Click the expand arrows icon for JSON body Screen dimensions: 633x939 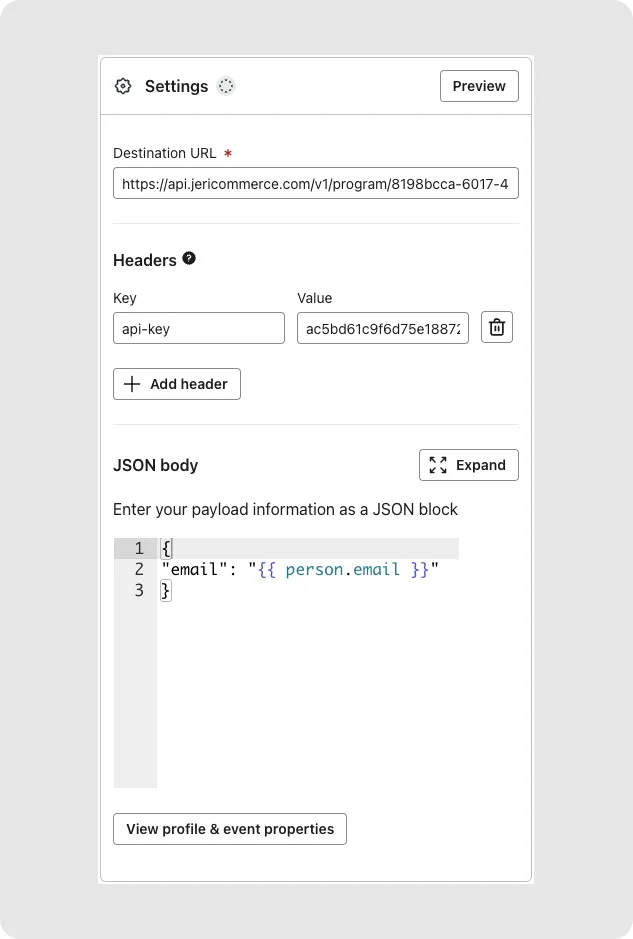(x=438, y=465)
